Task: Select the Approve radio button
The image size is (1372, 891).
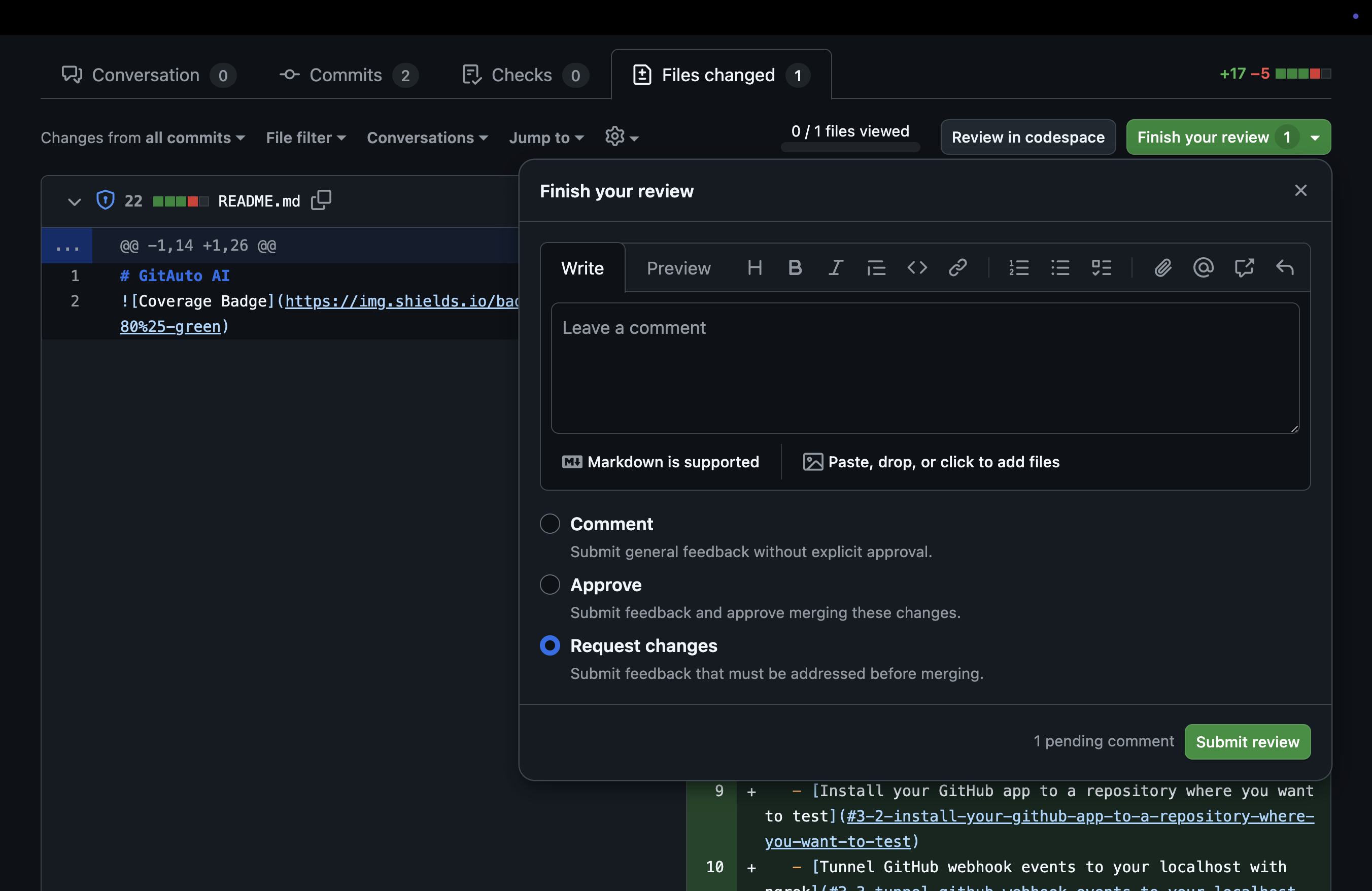Action: (x=550, y=583)
